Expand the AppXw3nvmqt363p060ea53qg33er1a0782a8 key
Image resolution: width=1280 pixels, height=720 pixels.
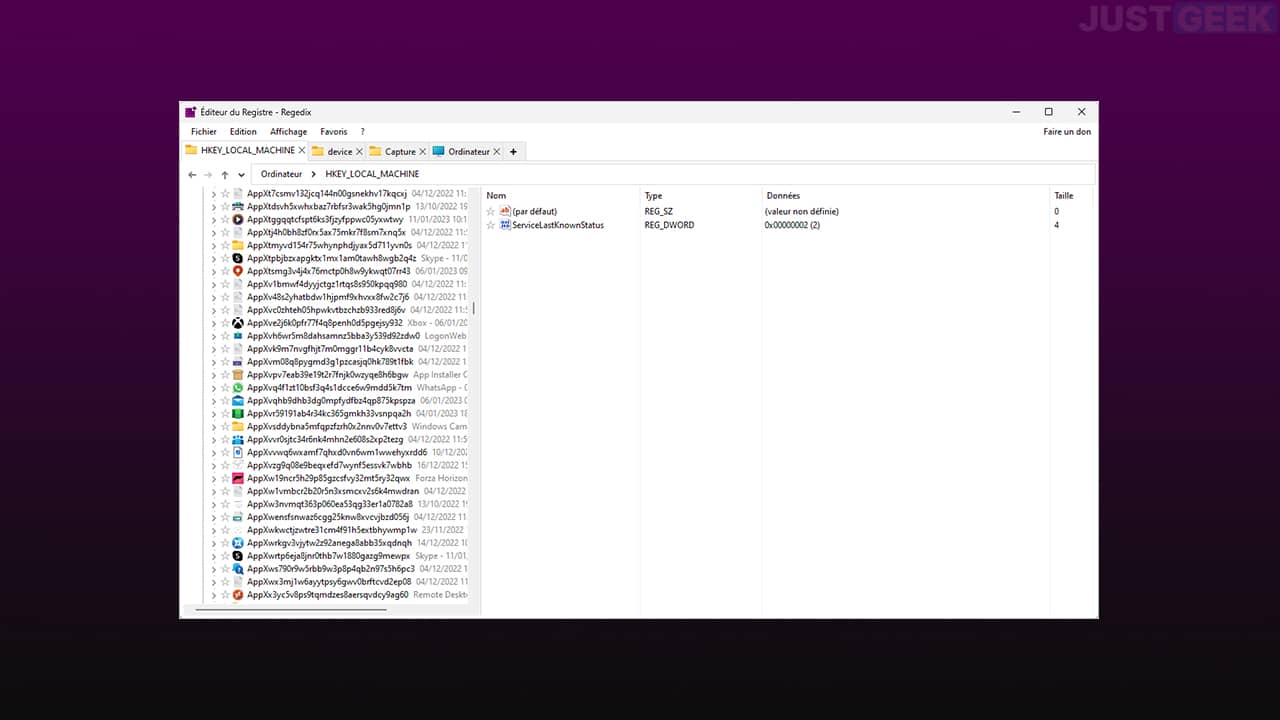point(213,504)
